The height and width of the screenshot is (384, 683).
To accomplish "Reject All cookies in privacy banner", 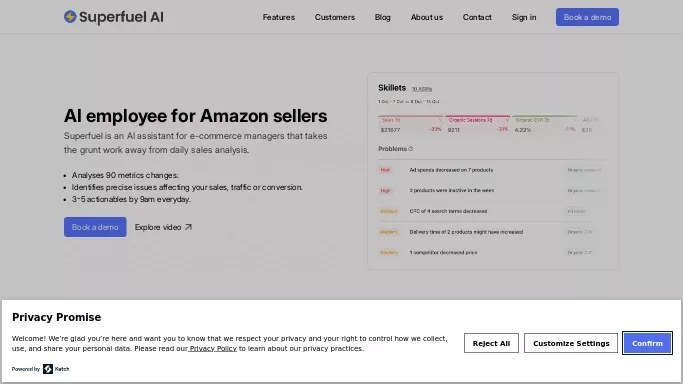I will pos(491,343).
